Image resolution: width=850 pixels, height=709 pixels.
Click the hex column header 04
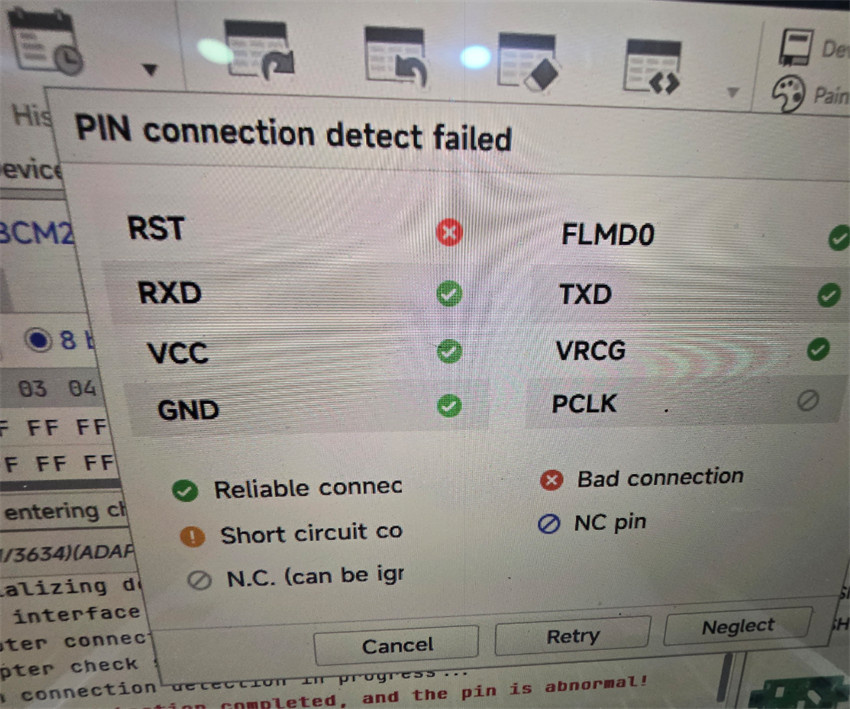tap(82, 388)
